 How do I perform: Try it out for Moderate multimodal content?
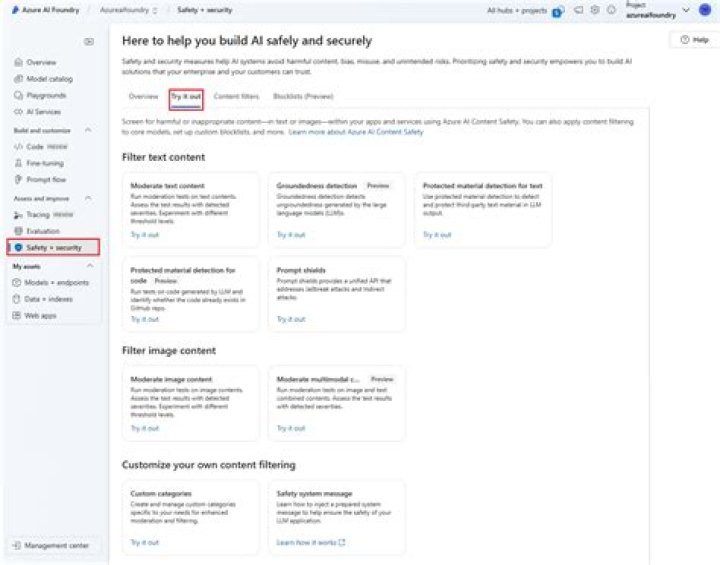click(x=291, y=428)
